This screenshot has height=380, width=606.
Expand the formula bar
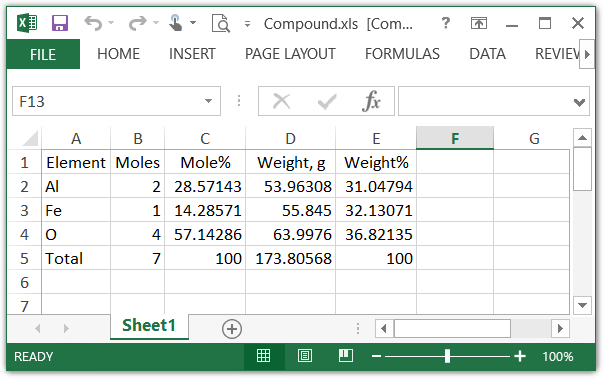579,102
